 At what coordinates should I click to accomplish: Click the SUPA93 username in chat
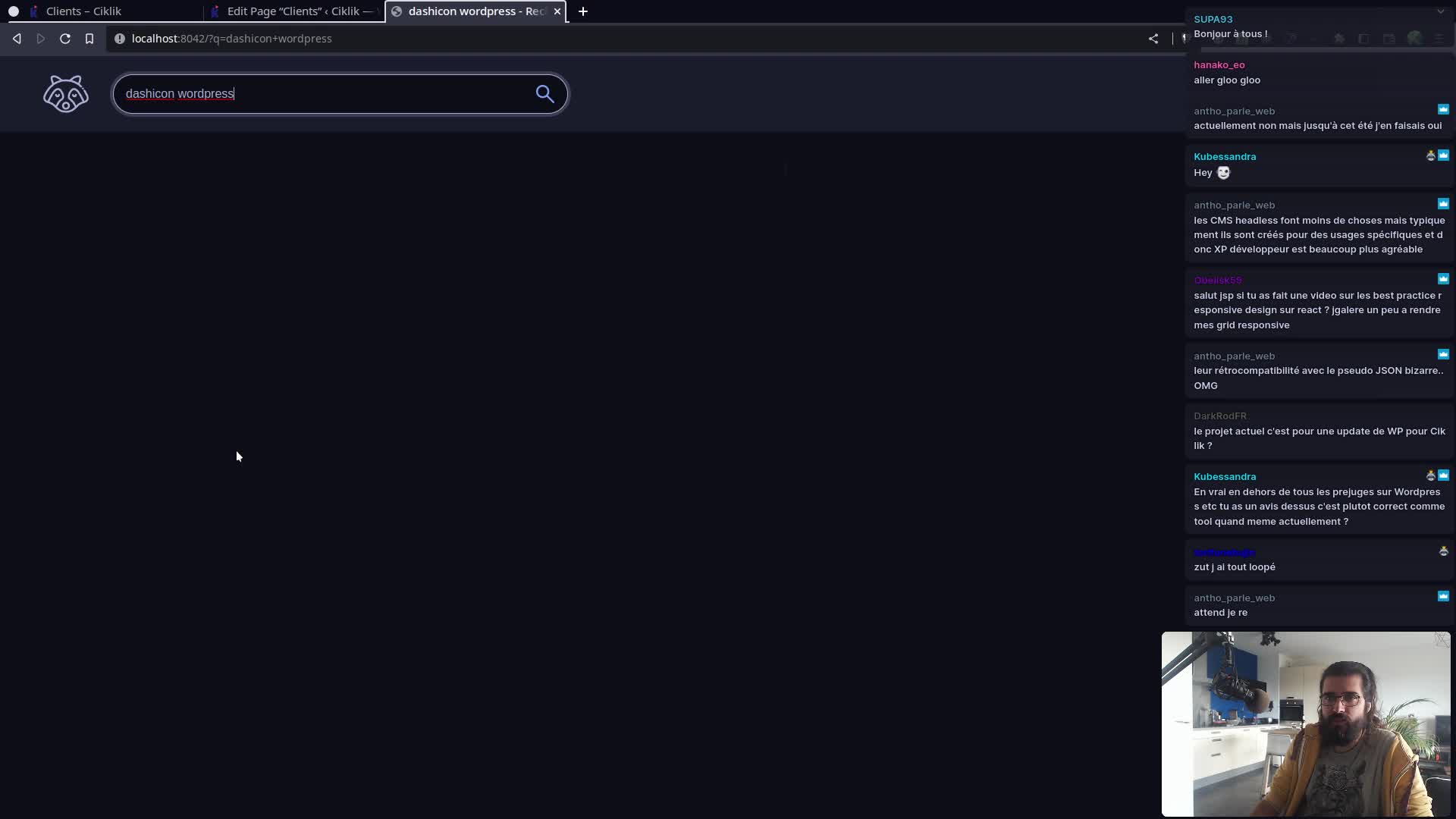tap(1213, 20)
